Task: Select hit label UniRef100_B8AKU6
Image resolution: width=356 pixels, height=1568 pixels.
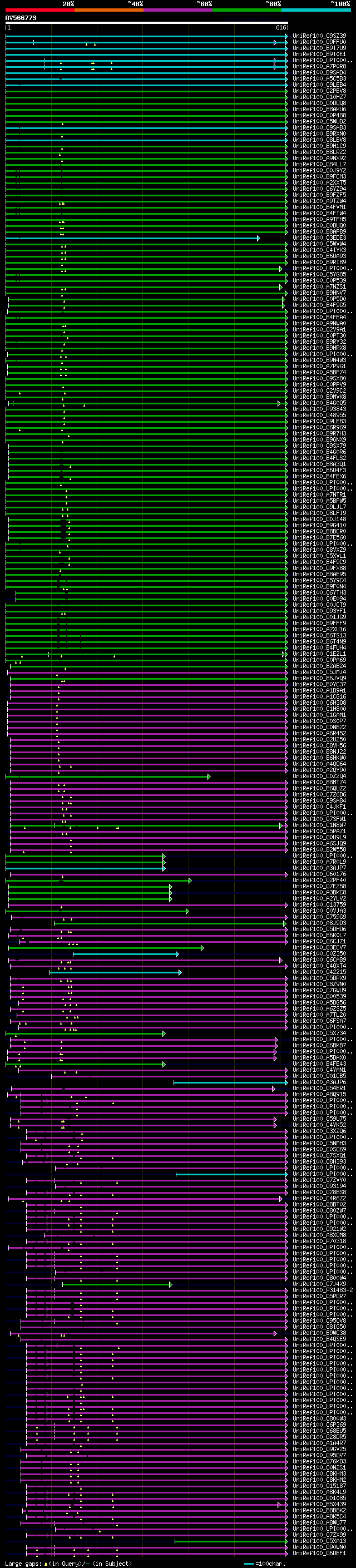Action: pyautogui.click(x=319, y=110)
